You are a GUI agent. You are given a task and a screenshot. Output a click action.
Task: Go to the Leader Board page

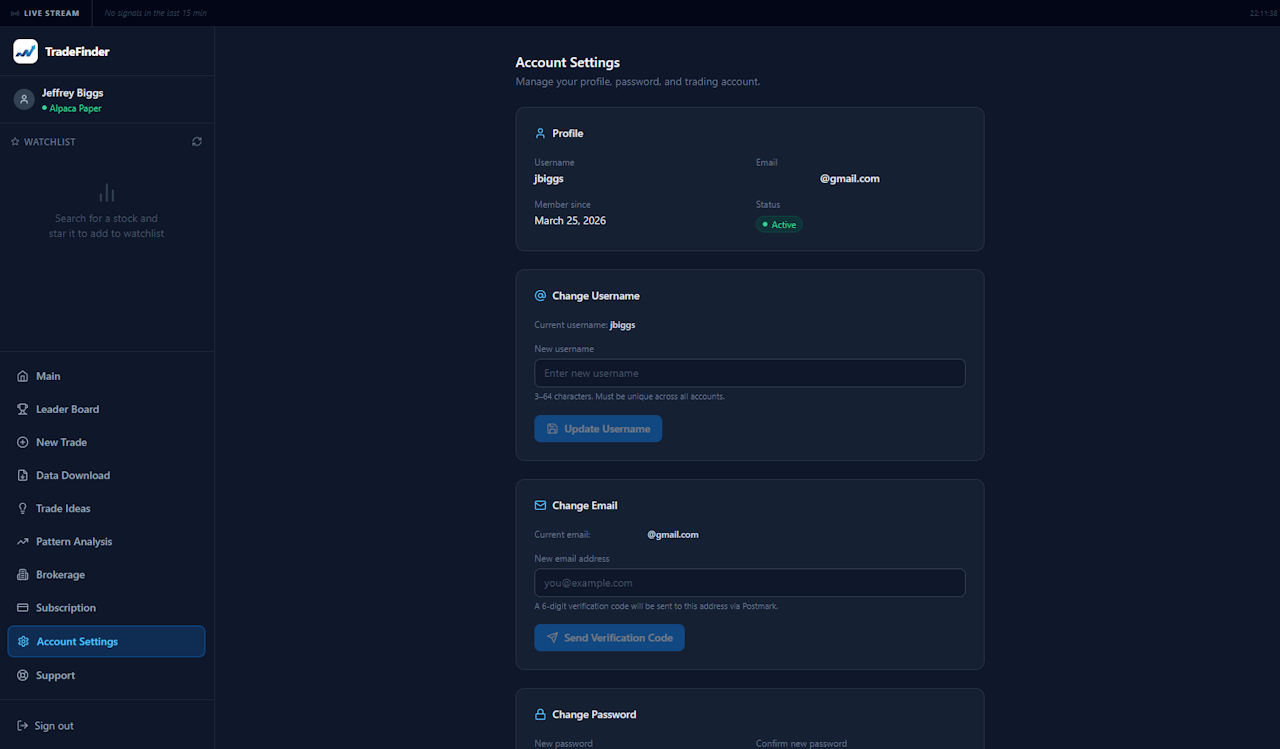[x=107, y=409]
